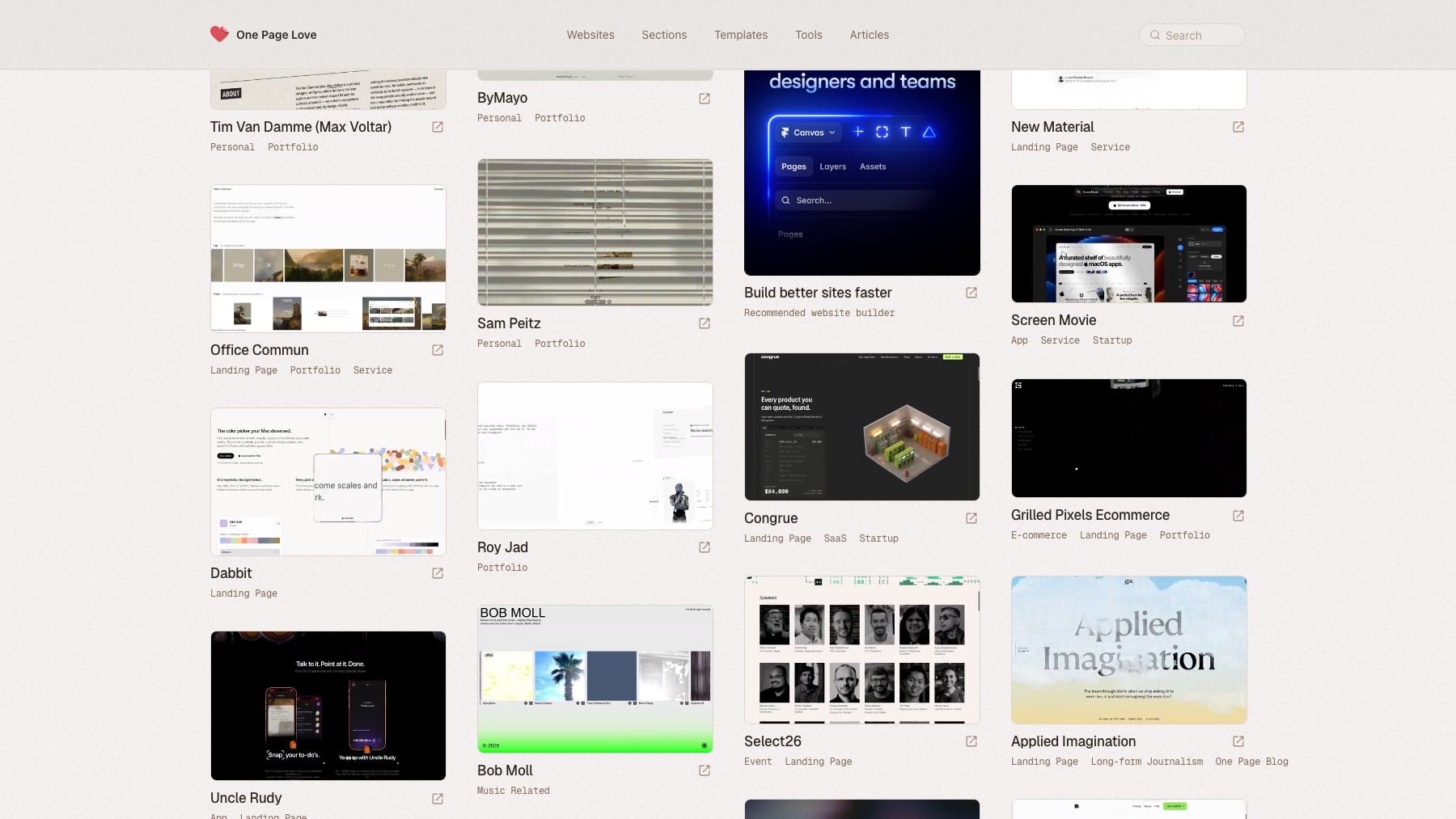Open the Articles menu item
1456x819 pixels.
pyautogui.click(x=870, y=35)
